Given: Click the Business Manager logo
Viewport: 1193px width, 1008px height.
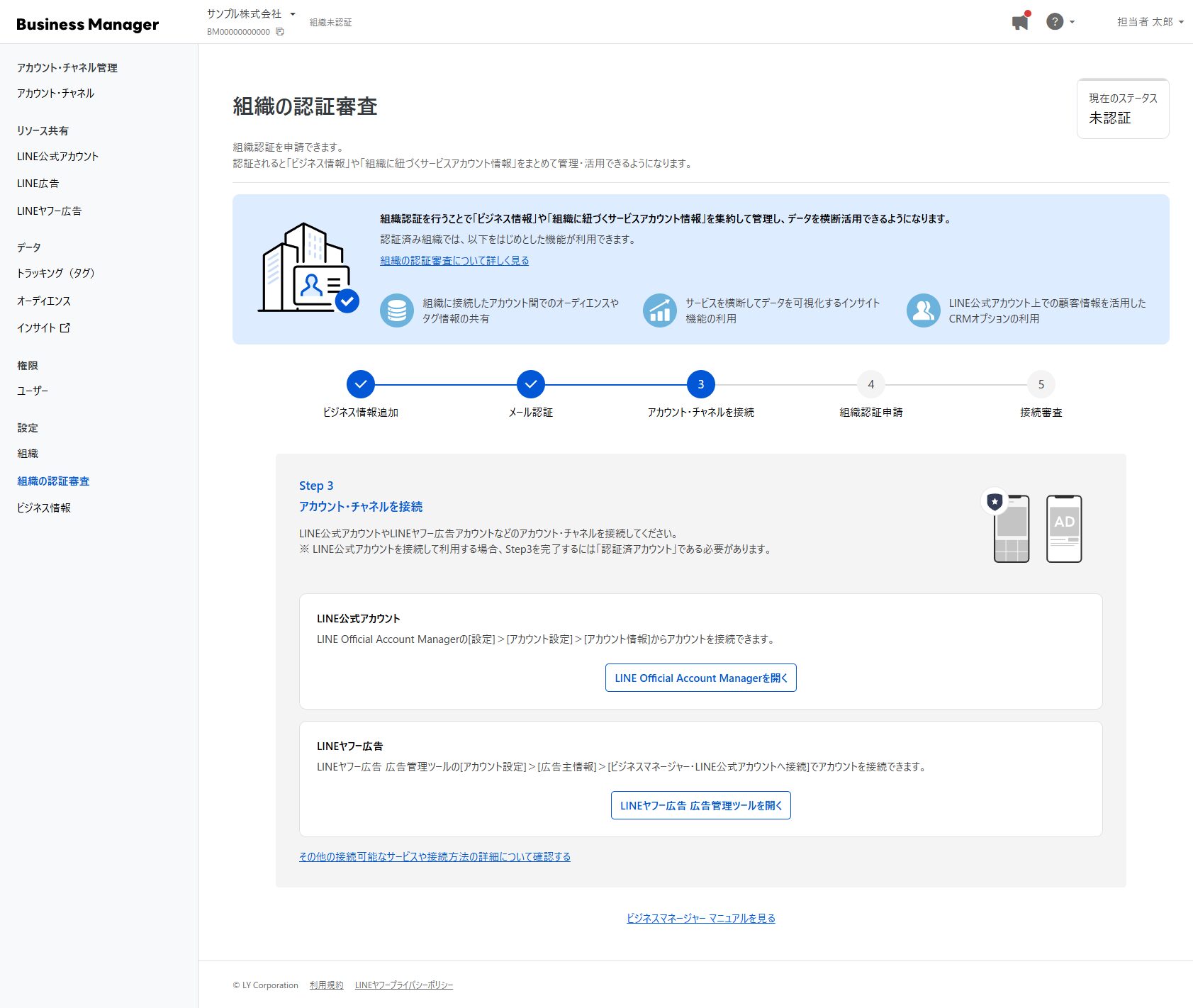Looking at the screenshot, I should tap(87, 24).
